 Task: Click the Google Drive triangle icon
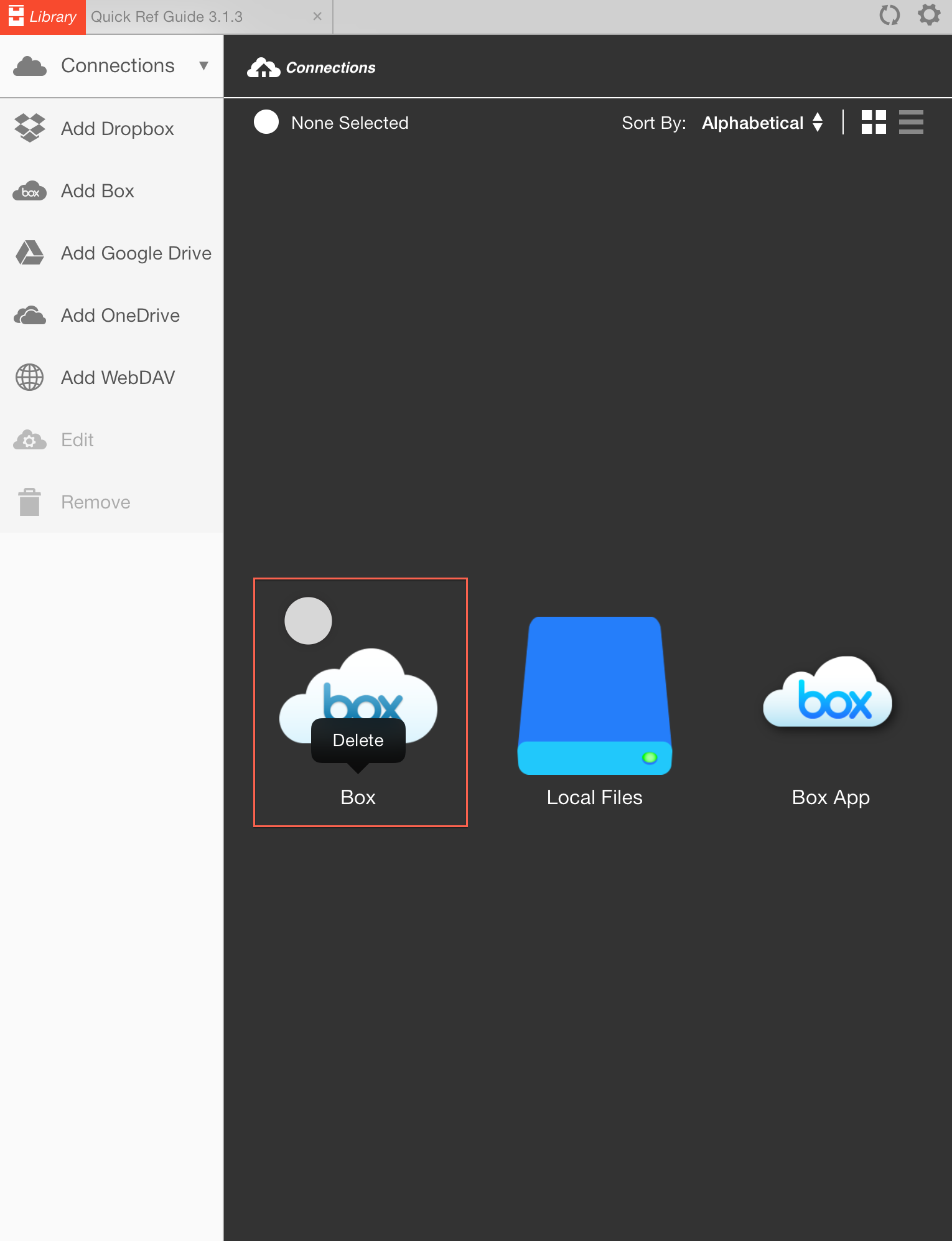coord(29,253)
